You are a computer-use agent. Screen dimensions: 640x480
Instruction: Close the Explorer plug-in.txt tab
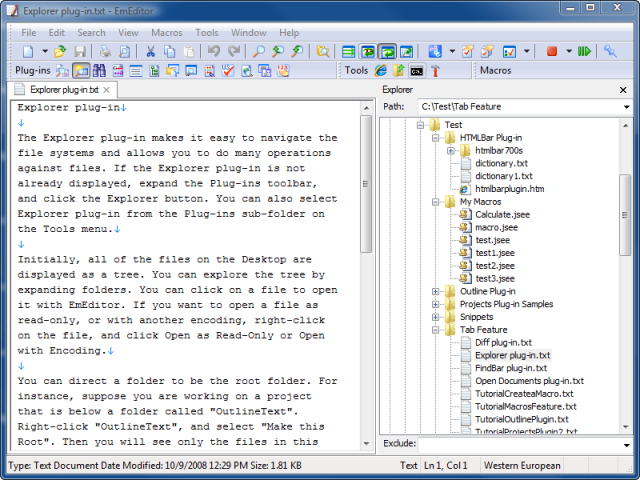107,90
